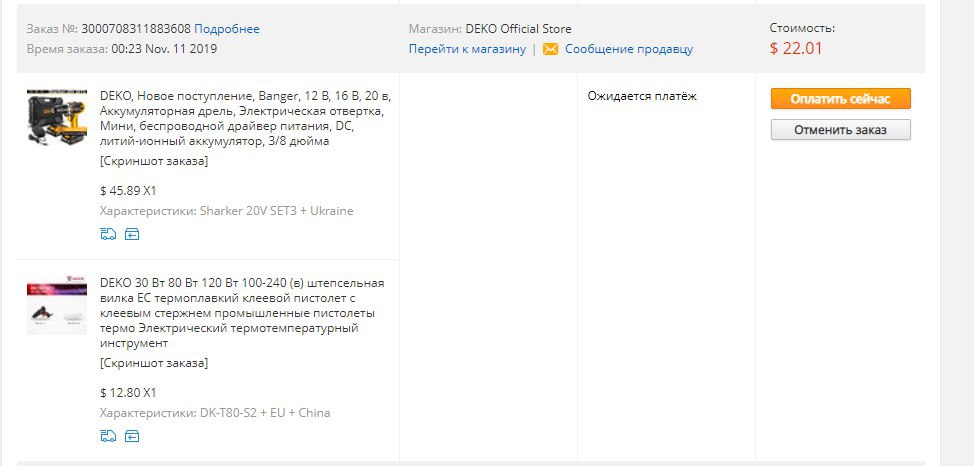Select the order number 3000708311883608
This screenshot has height=466, width=974.
(x=136, y=29)
